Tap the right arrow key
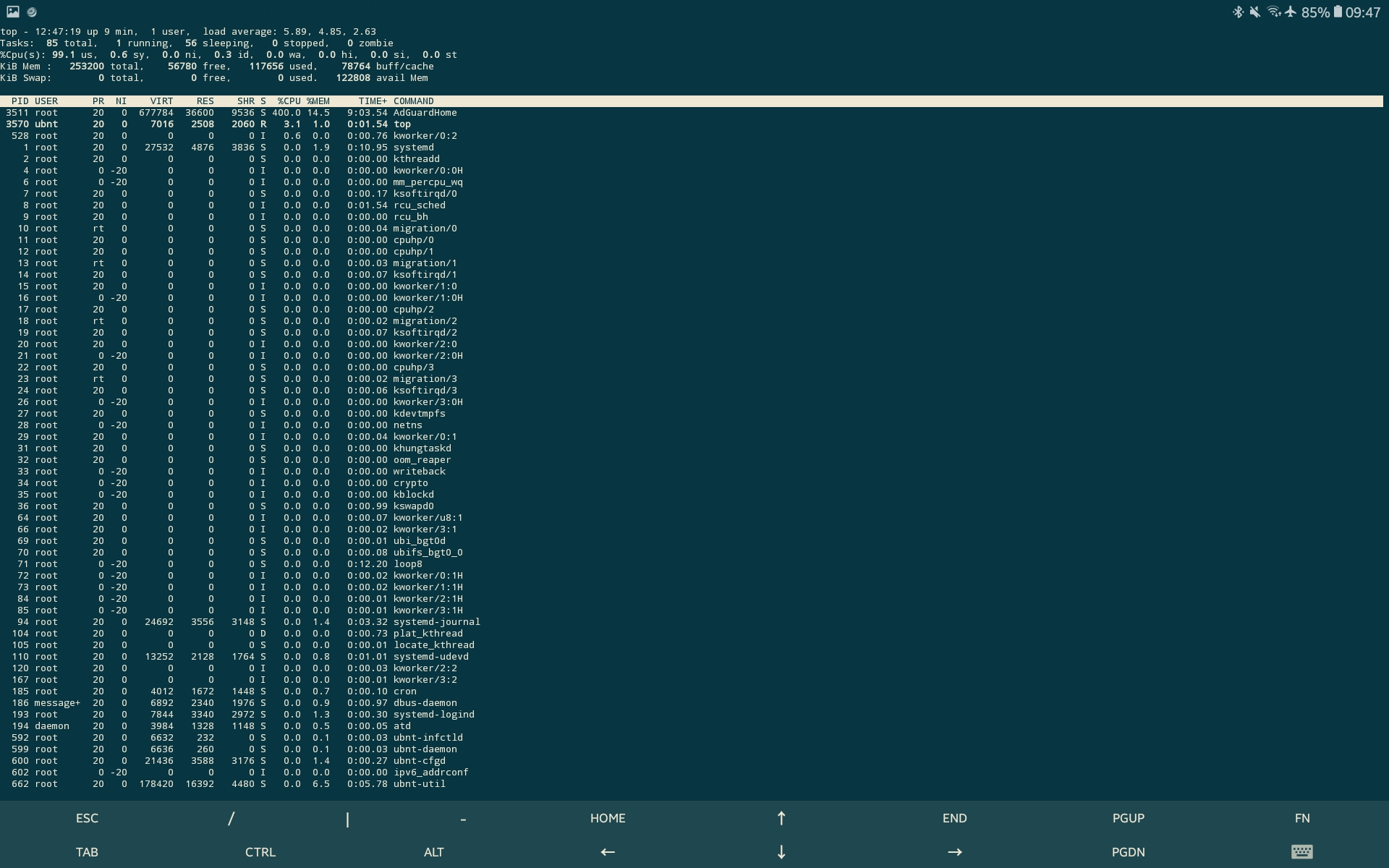This screenshot has width=1389, height=868. click(955, 852)
